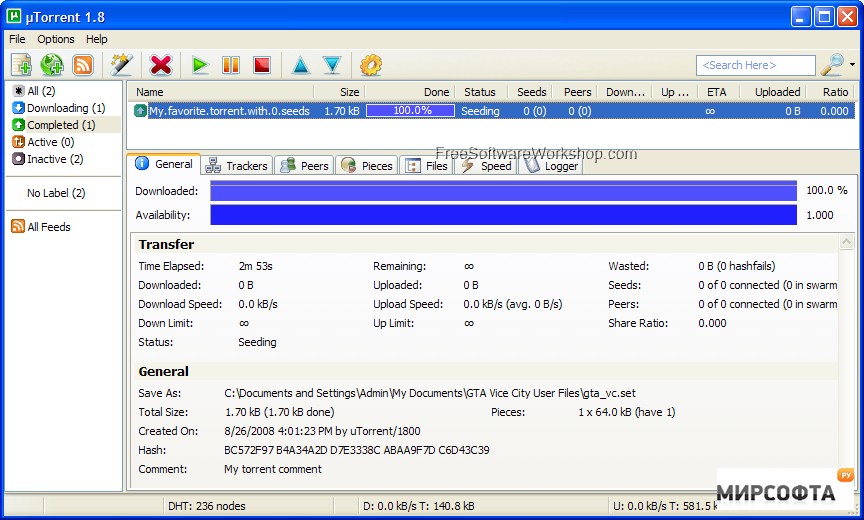Click the red X Remove torrent icon

click(x=160, y=65)
